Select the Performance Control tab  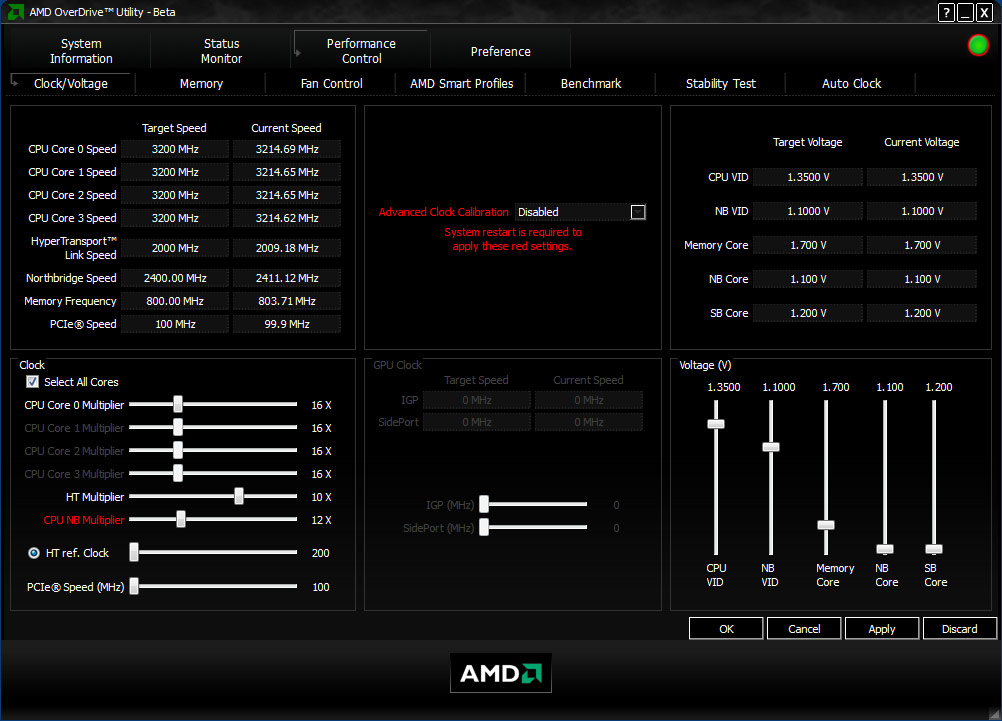(x=361, y=51)
